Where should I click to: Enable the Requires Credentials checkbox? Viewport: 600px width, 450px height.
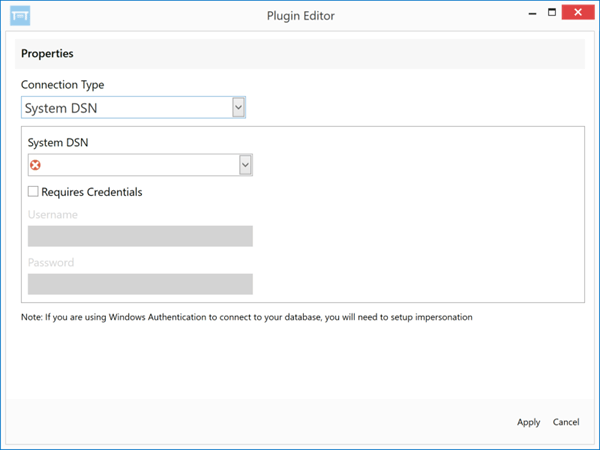[x=33, y=191]
